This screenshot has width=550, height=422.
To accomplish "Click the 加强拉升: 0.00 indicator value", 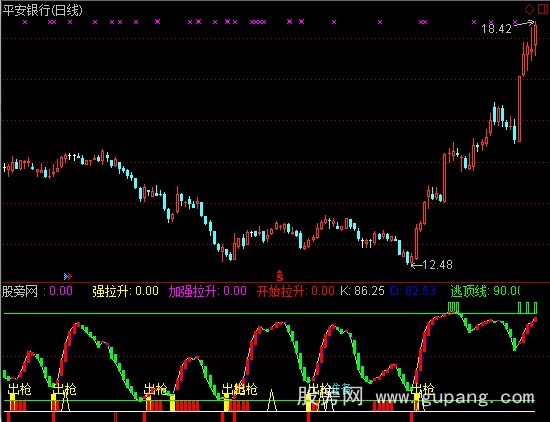I will point(208,291).
